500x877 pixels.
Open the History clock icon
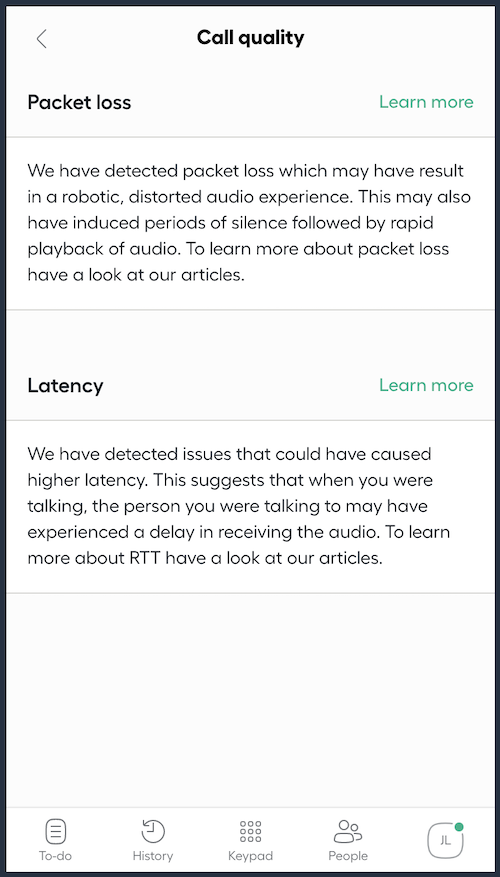point(153,831)
